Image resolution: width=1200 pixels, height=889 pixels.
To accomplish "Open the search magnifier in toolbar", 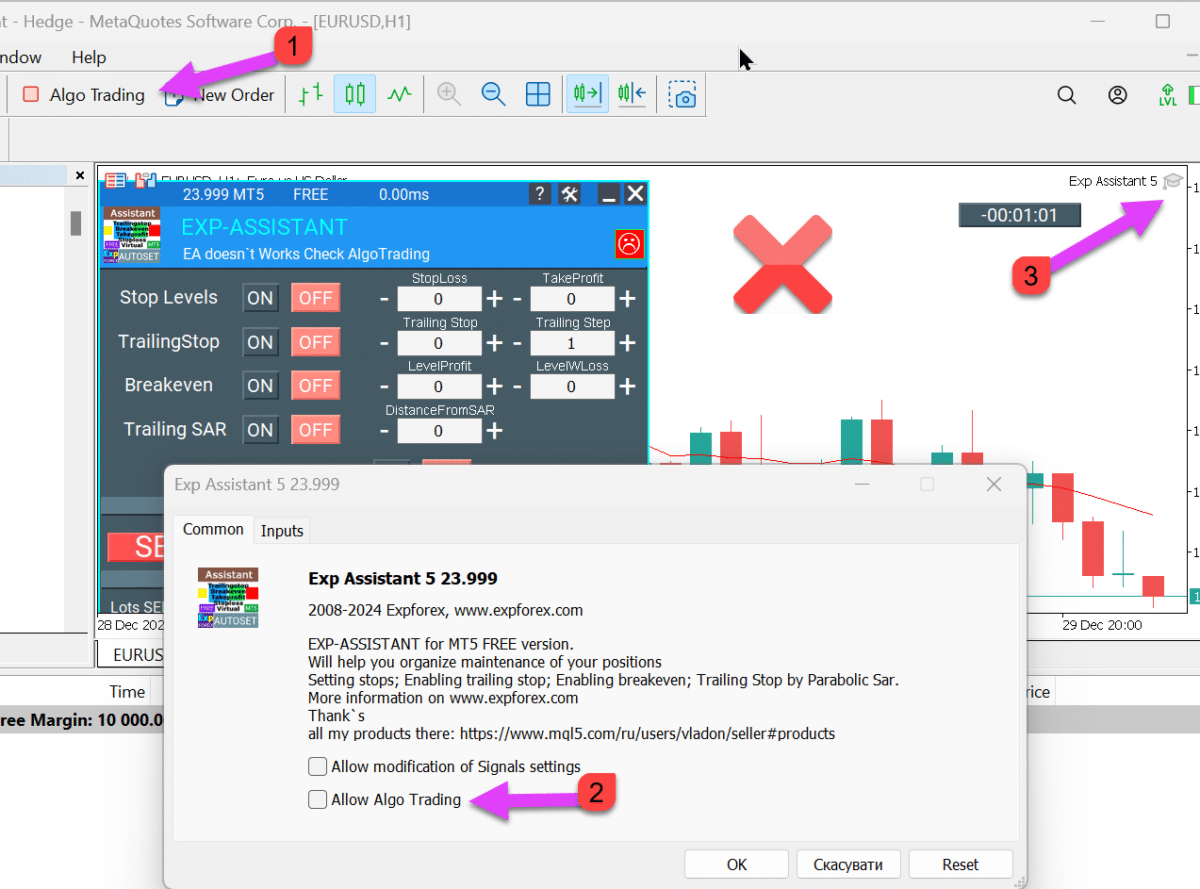I will click(1067, 96).
